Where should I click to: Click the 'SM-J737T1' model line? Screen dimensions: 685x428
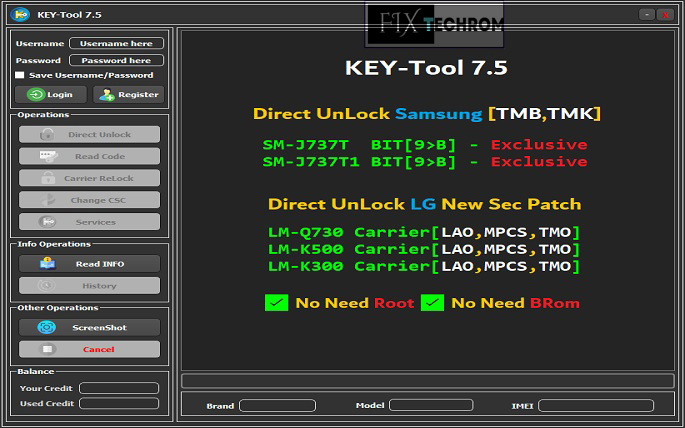click(x=425, y=162)
